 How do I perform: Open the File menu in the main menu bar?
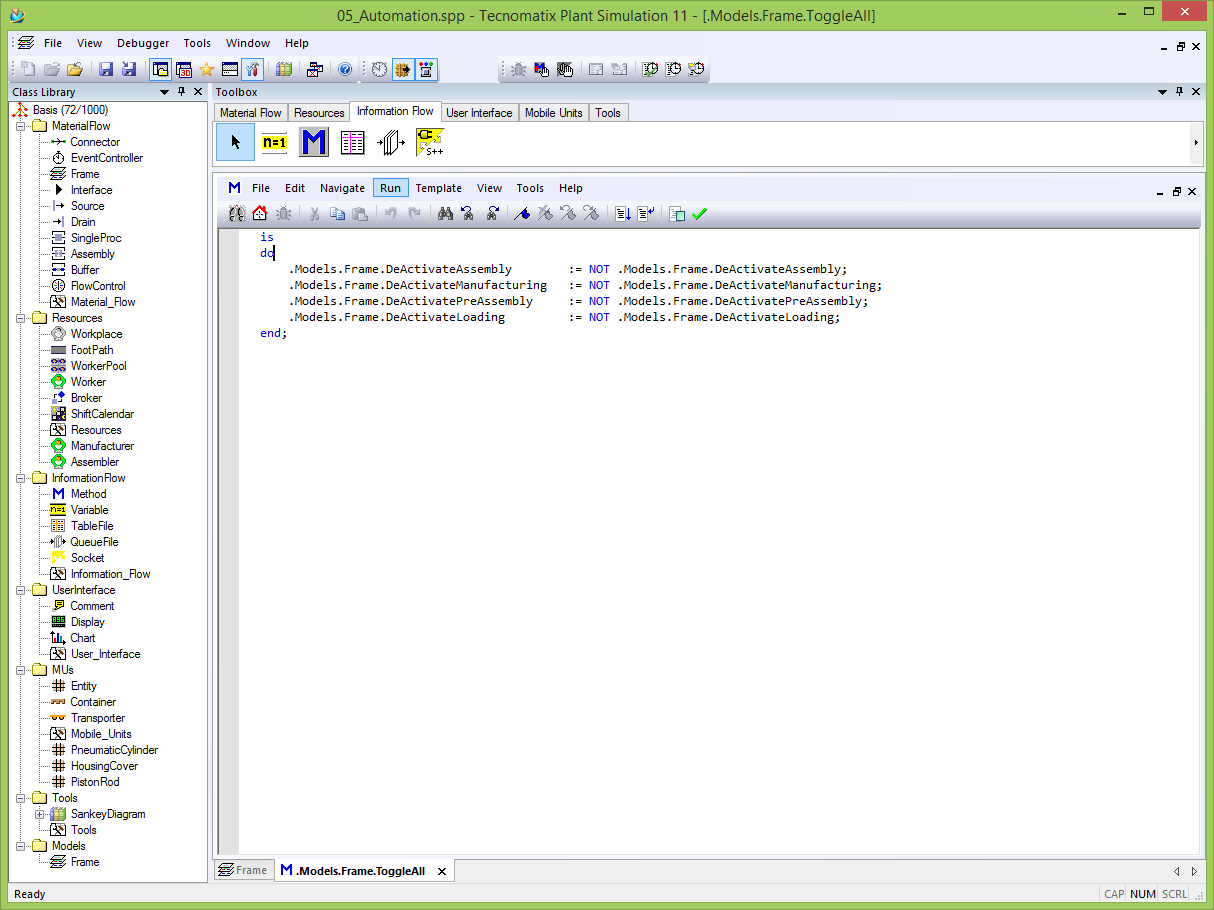coord(53,43)
